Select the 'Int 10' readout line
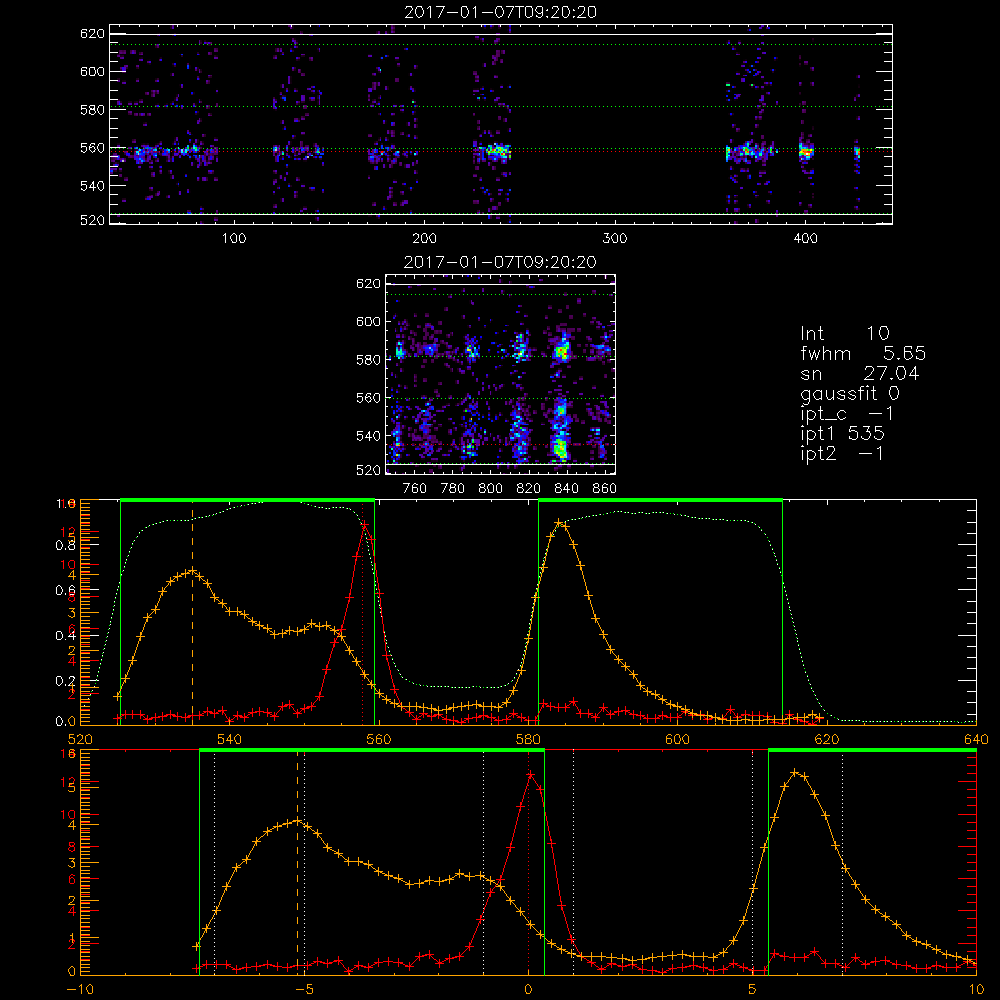This screenshot has width=1000, height=1000. click(x=845, y=333)
